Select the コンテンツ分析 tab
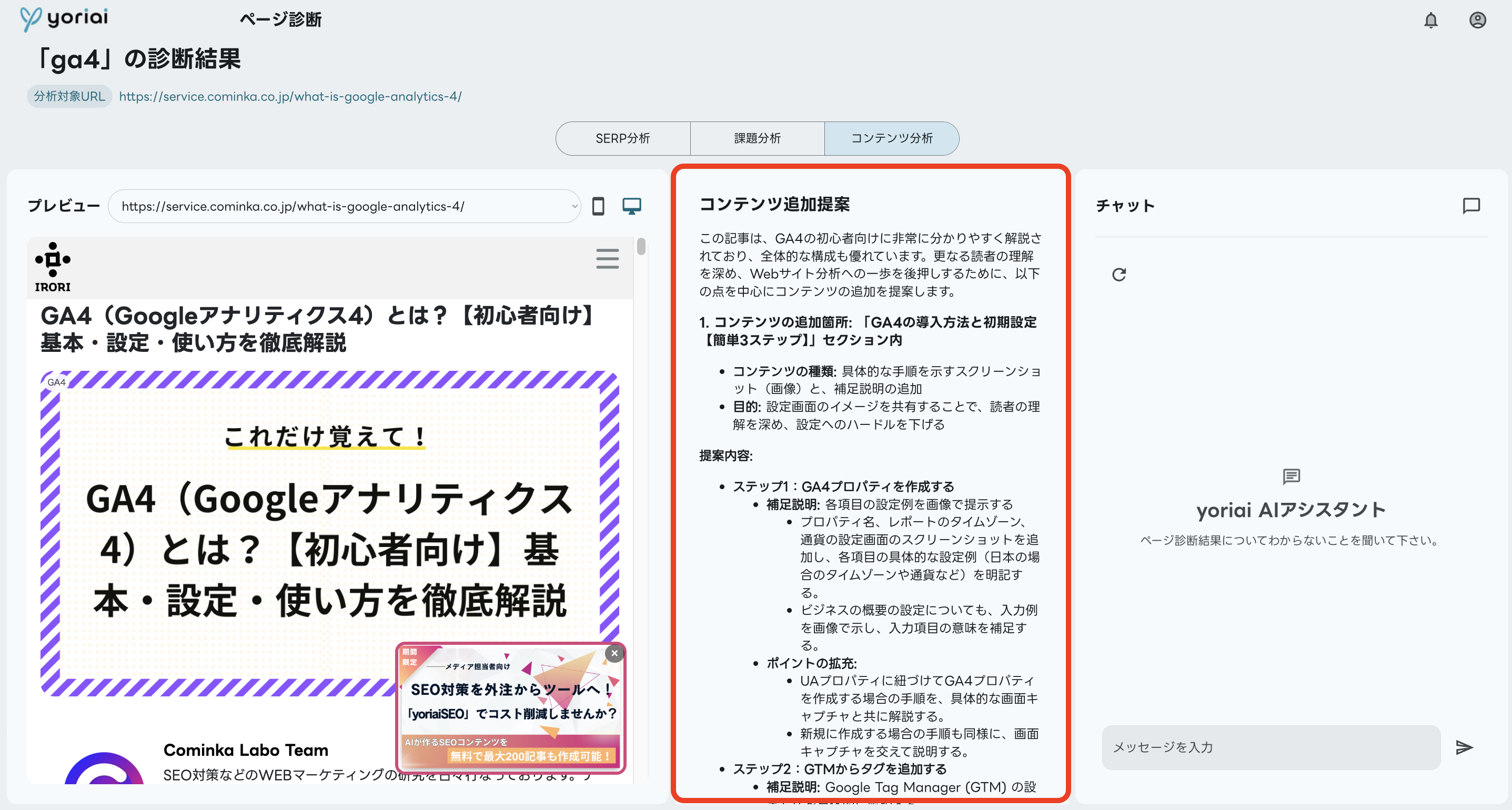This screenshot has width=1512, height=810. [892, 138]
